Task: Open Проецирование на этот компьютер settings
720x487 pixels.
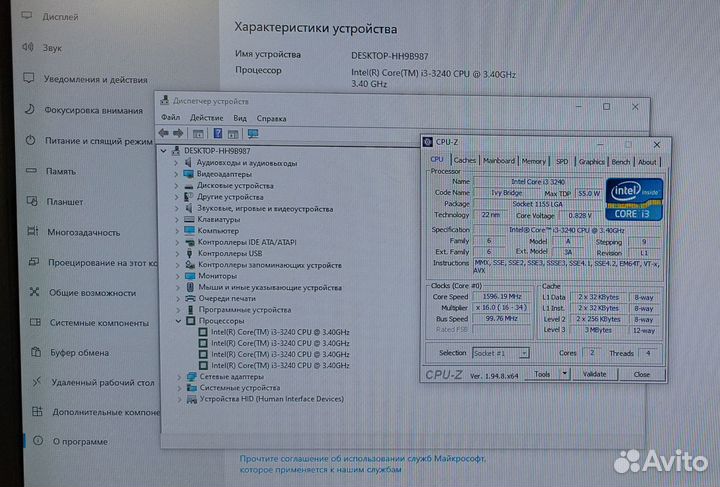Action: (x=102, y=263)
